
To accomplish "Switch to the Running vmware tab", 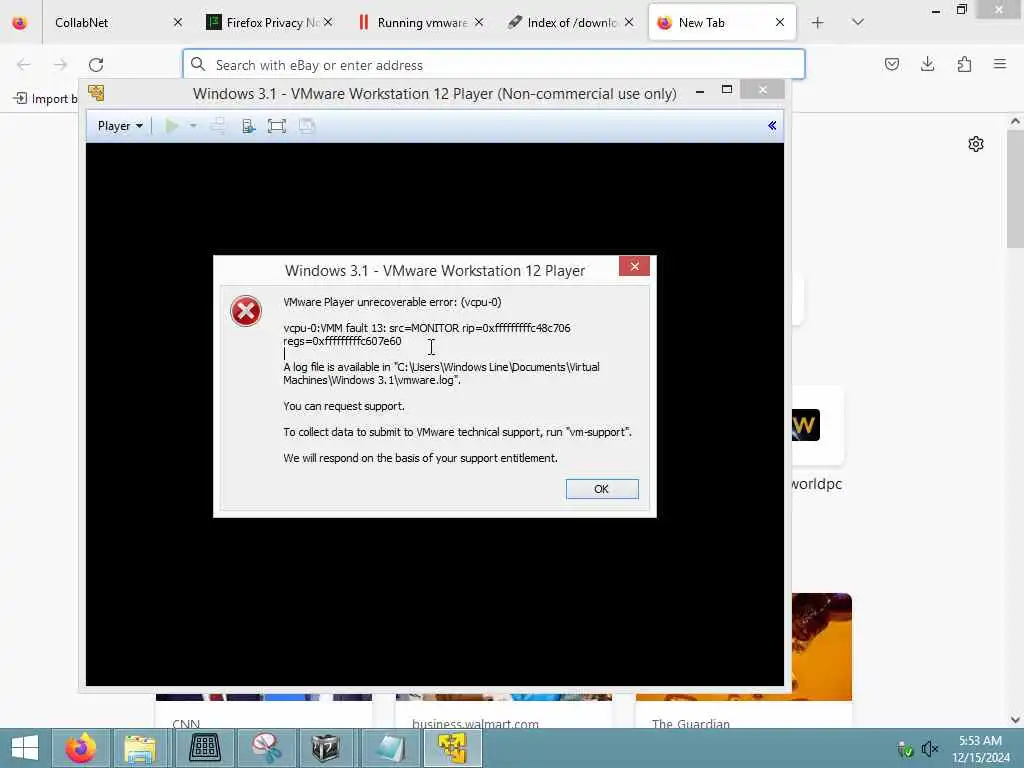I will tap(421, 23).
